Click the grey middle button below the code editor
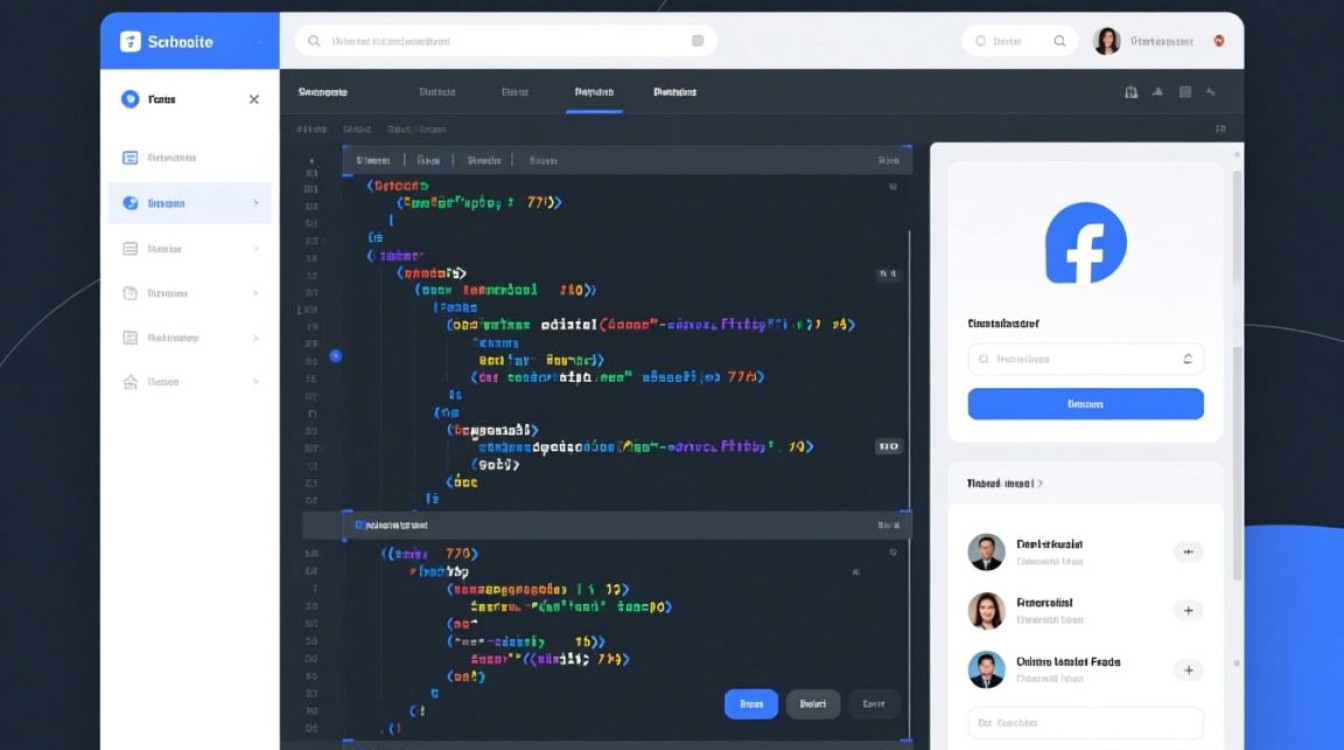 [x=813, y=704]
